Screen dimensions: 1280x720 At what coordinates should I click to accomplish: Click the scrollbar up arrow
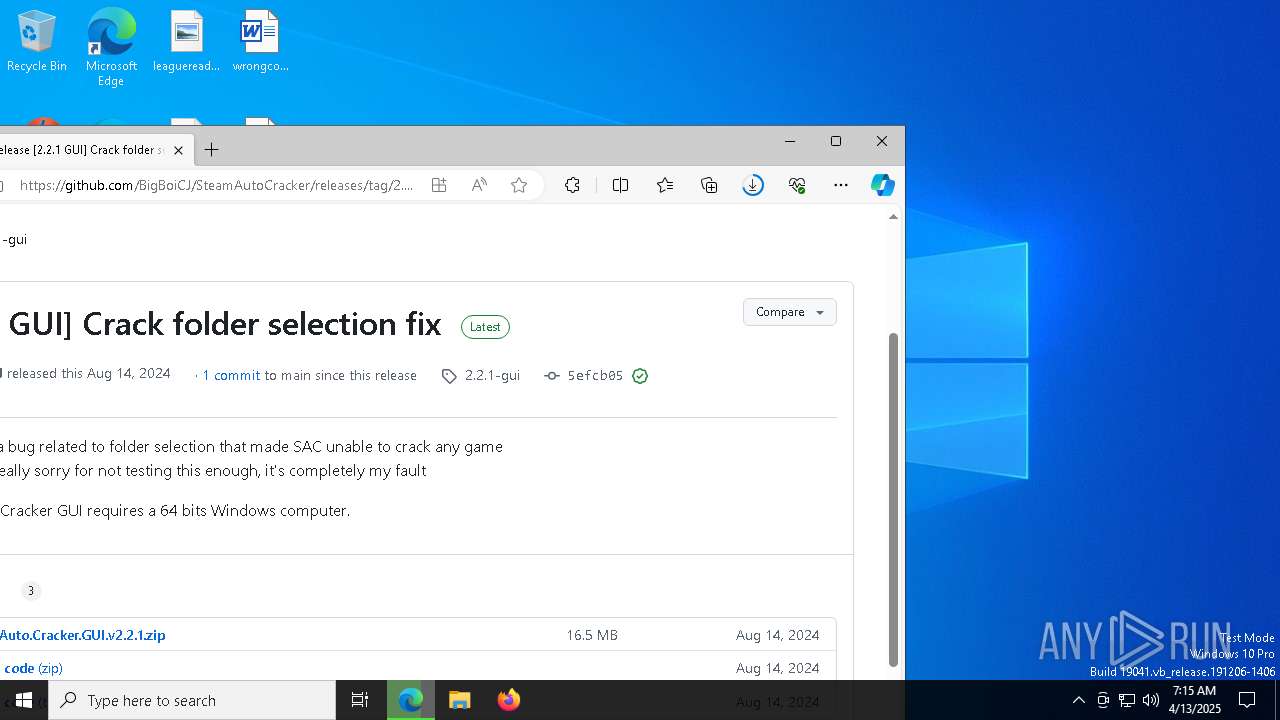[x=893, y=216]
